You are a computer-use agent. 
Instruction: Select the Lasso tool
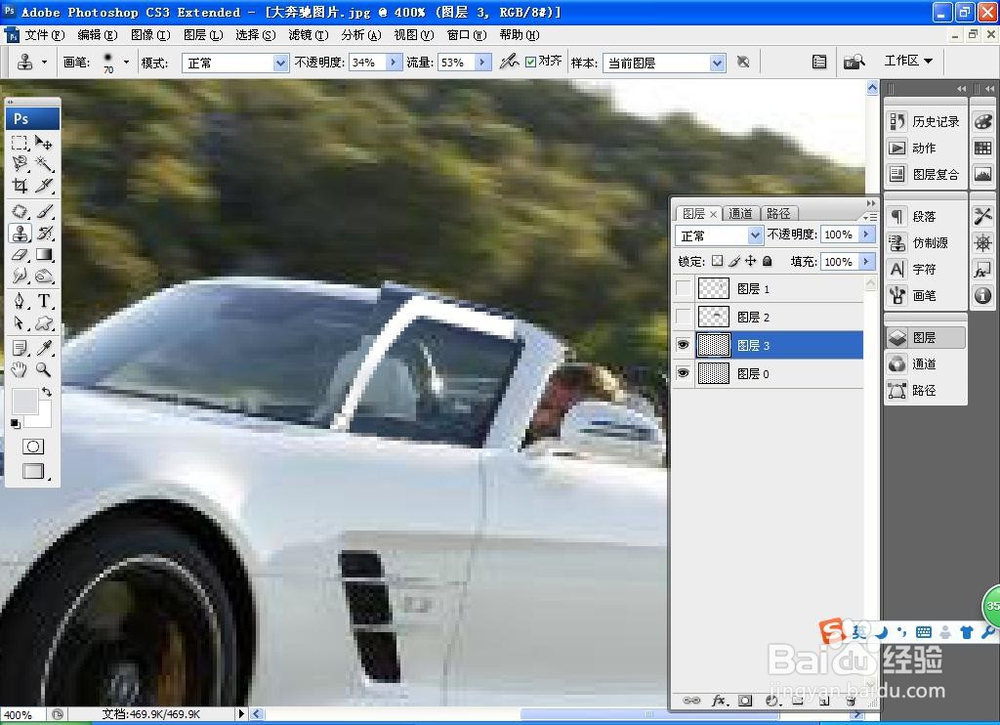(x=20, y=164)
